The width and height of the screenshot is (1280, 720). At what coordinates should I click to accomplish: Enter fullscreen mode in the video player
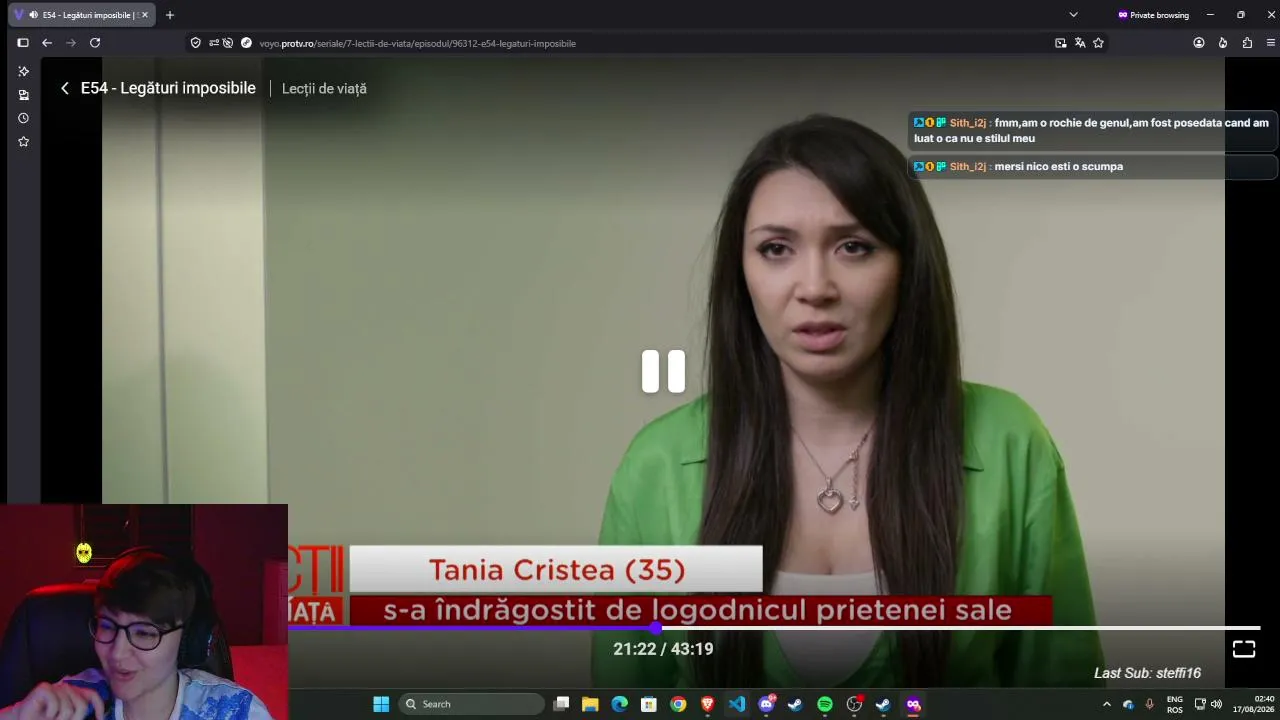[1243, 649]
